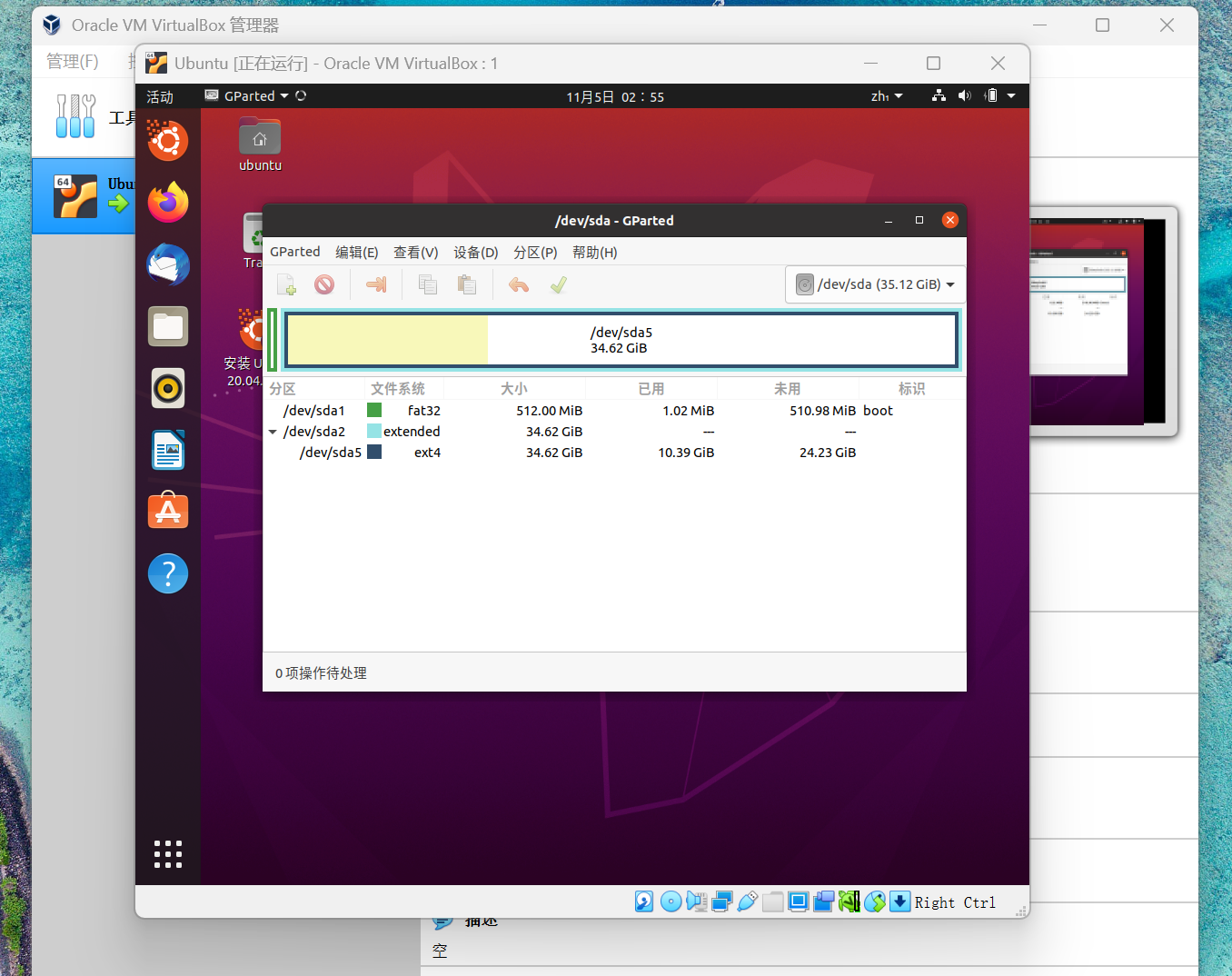Open the 分区(P) menu
1232x976 pixels.
tap(535, 252)
